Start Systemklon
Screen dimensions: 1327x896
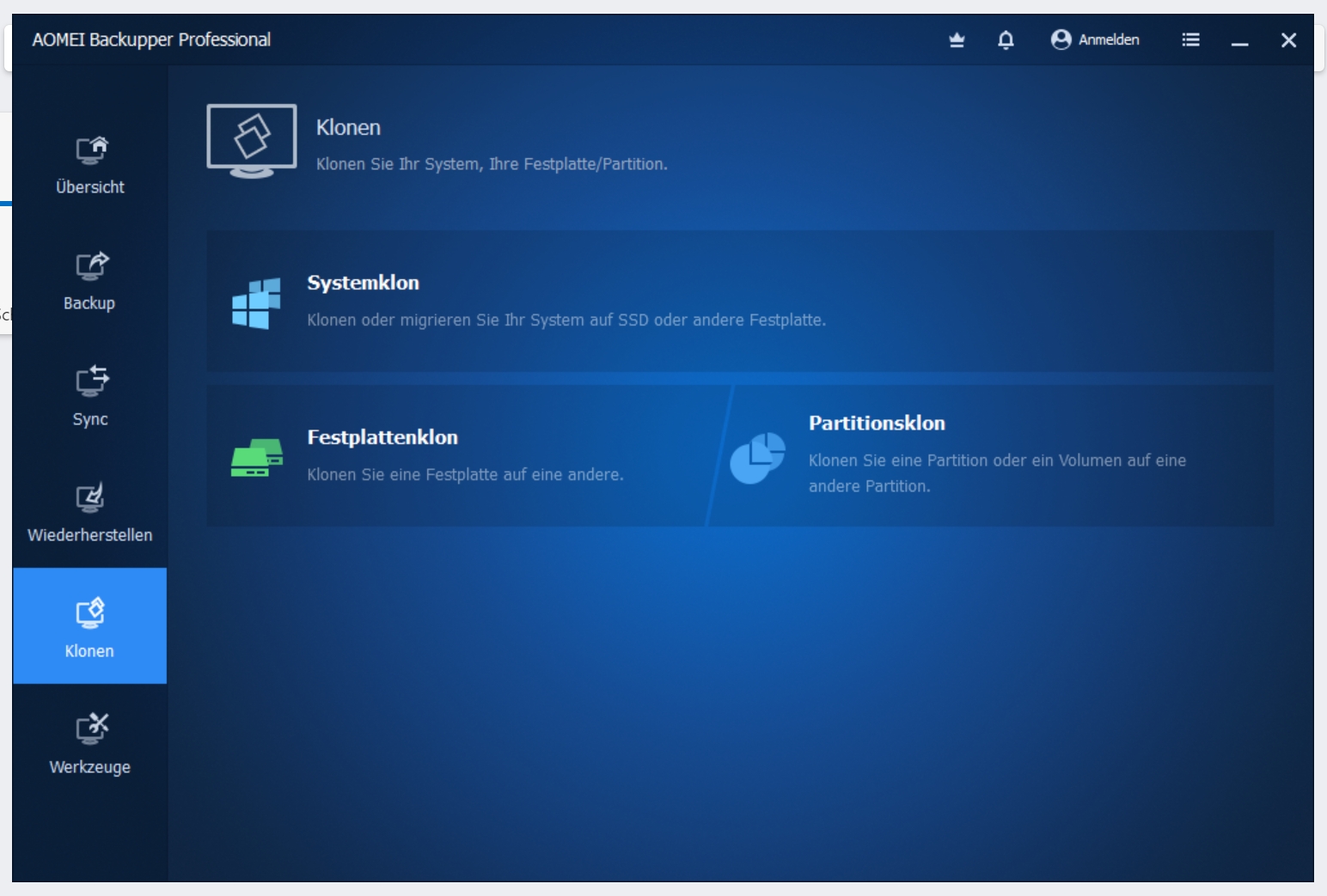[739, 301]
